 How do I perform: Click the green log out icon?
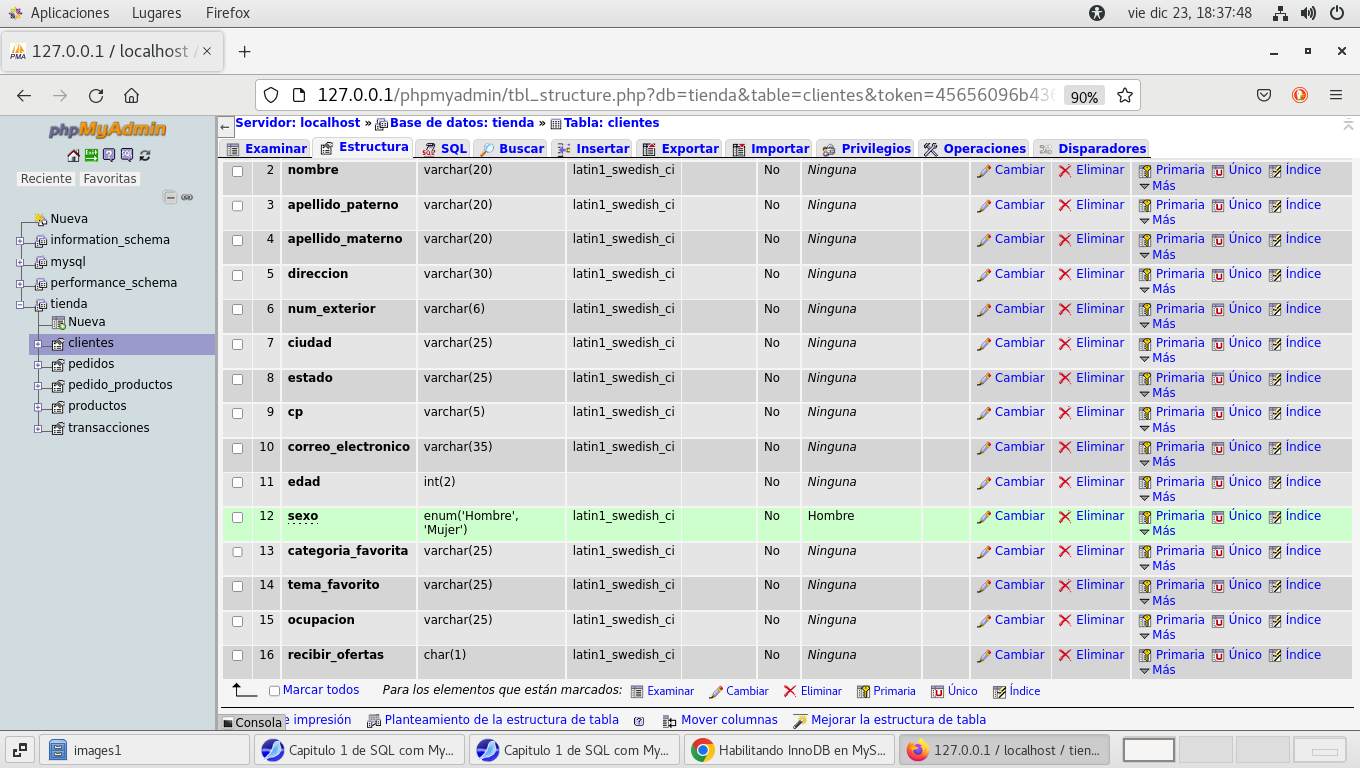pos(91,155)
